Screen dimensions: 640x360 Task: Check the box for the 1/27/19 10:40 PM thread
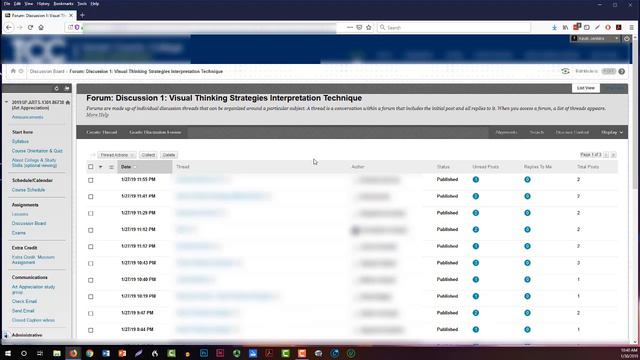tap(91, 280)
